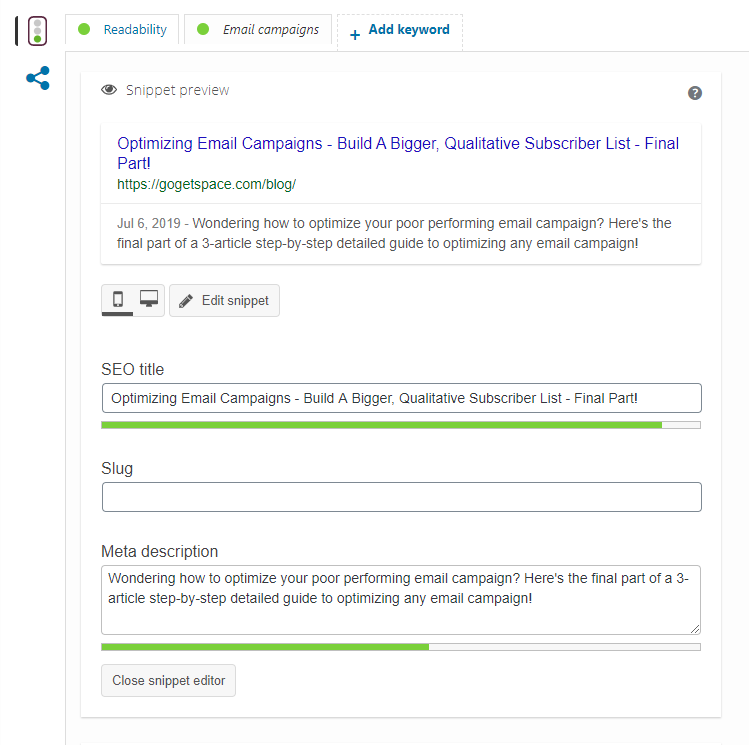Viewport: 749px width, 745px height.
Task: Click the Meta description length progress bar
Action: (401, 647)
